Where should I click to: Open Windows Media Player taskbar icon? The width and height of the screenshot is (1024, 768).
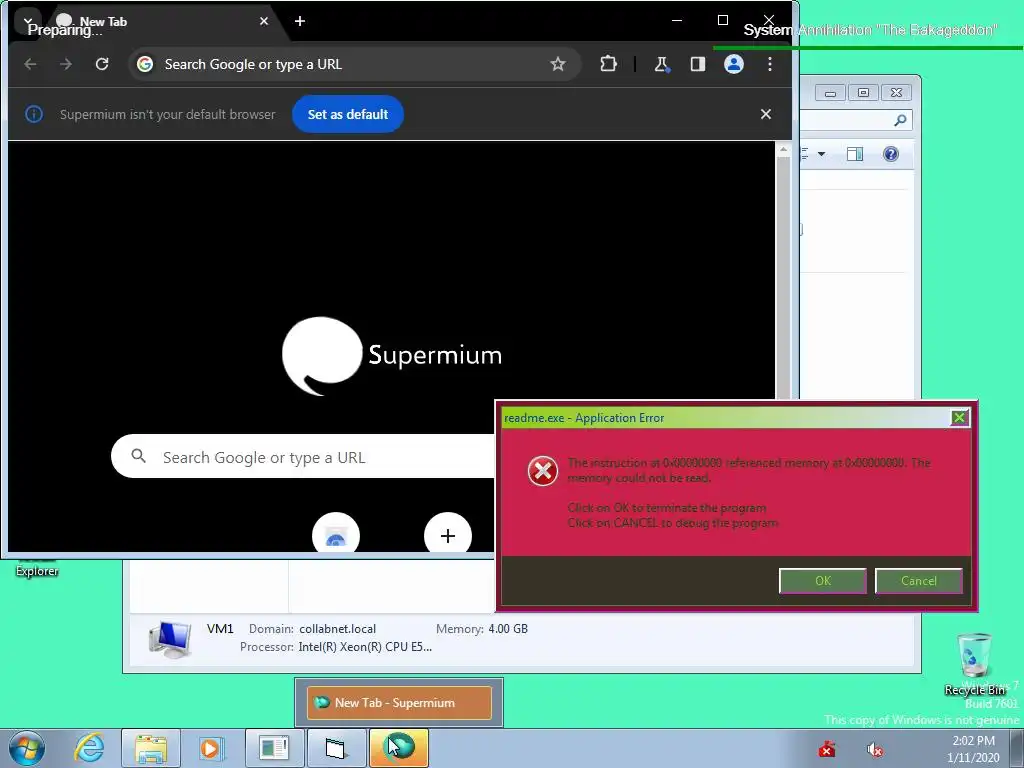click(210, 748)
